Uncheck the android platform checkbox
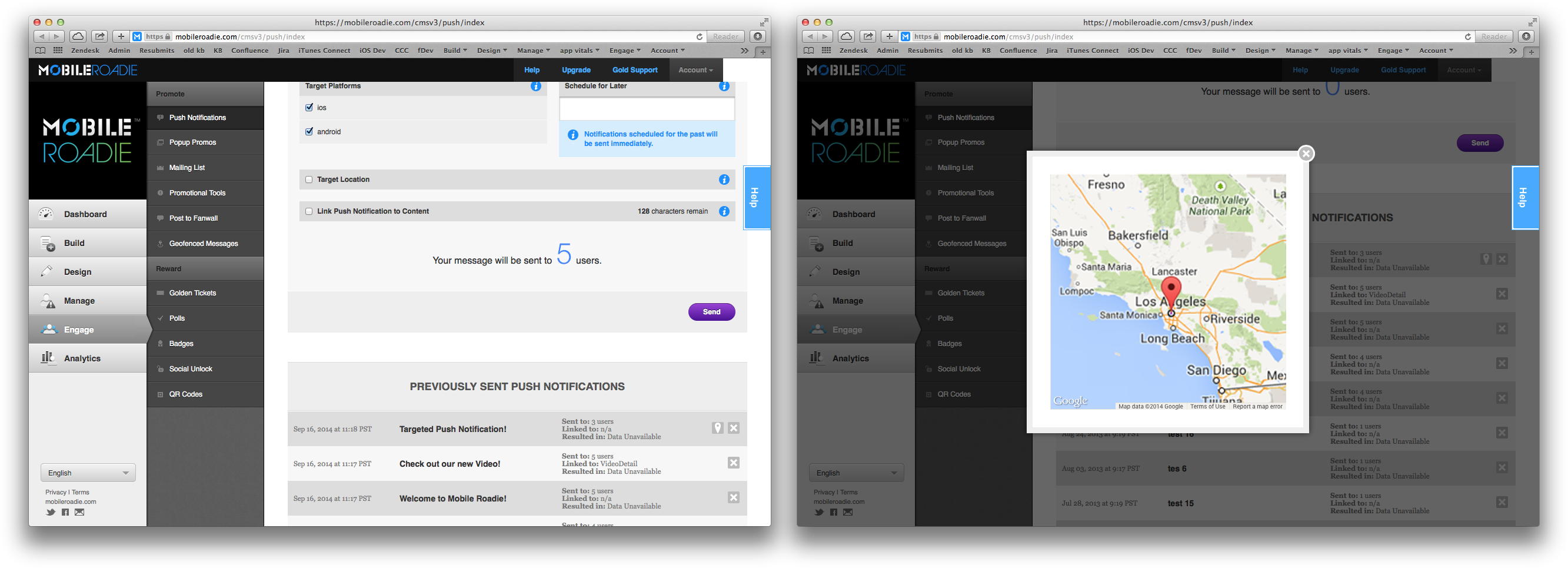 tap(309, 131)
